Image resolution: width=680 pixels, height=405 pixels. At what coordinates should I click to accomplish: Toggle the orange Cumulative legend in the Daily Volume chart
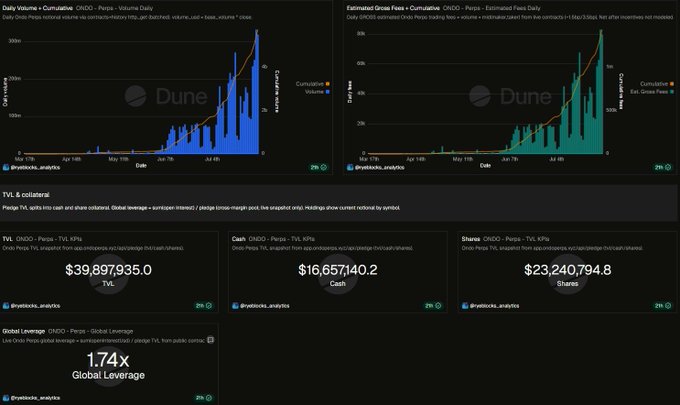312,84
